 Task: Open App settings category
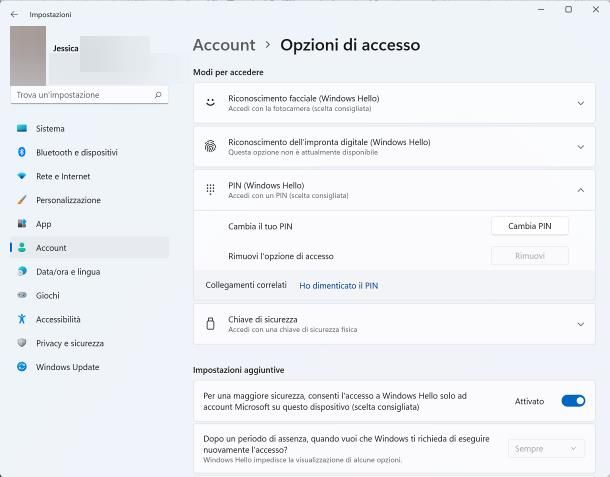tap(90, 224)
